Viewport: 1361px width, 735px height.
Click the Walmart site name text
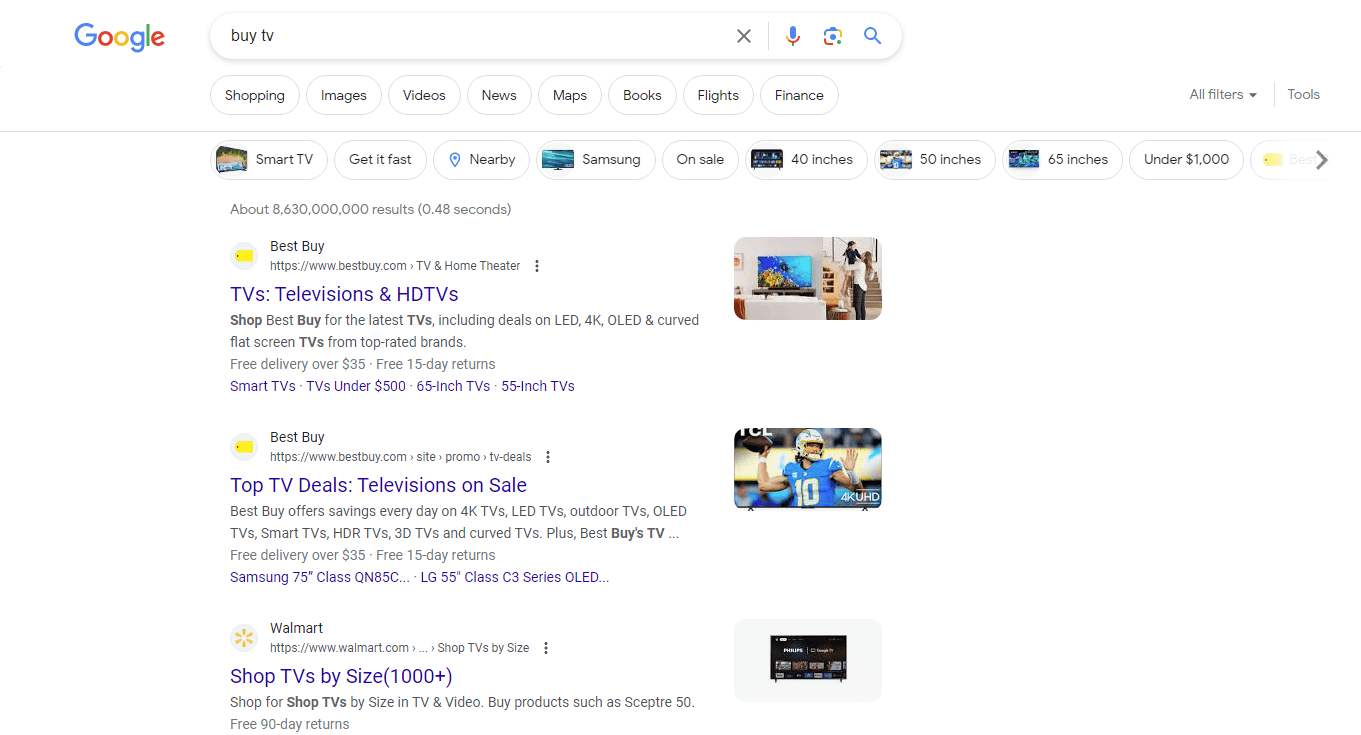[296, 628]
